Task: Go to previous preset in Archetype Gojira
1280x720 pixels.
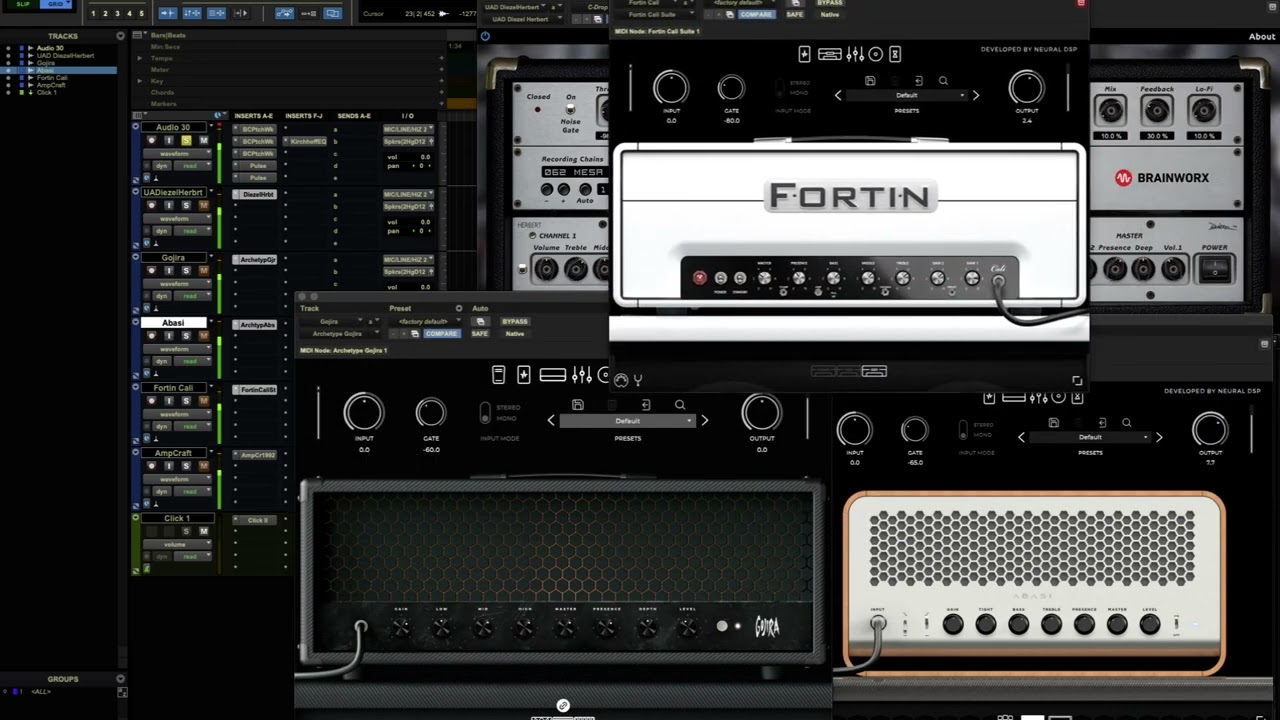Action: (551, 421)
